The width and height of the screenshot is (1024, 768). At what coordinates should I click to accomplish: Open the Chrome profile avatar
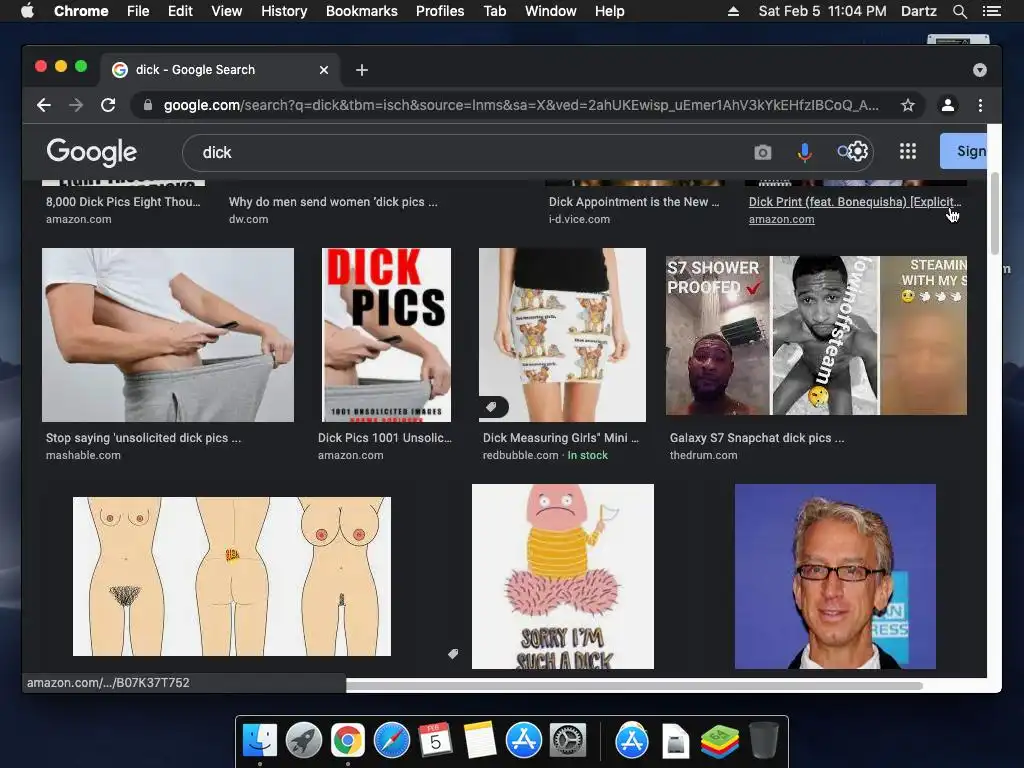coord(948,105)
